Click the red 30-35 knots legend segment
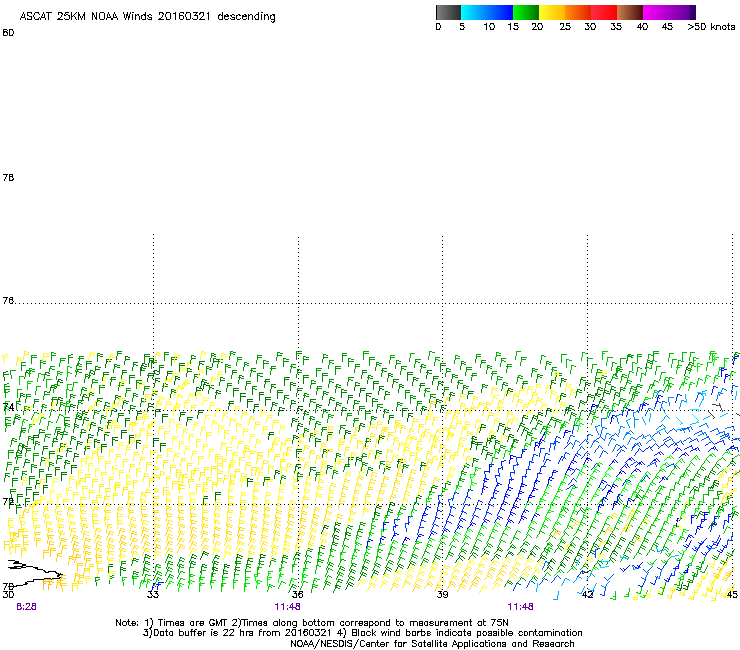The height and width of the screenshot is (650, 740). (x=604, y=12)
